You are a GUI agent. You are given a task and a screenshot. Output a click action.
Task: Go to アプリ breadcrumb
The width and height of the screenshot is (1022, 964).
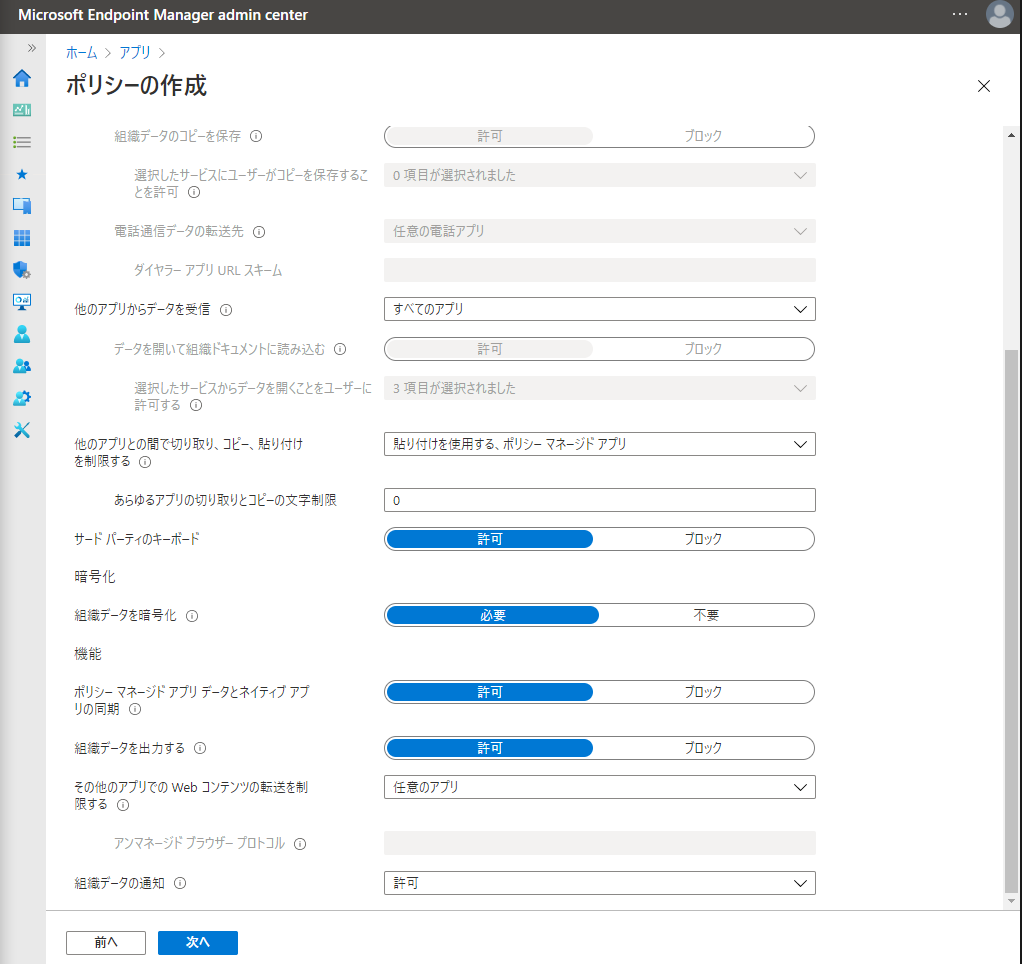(135, 53)
